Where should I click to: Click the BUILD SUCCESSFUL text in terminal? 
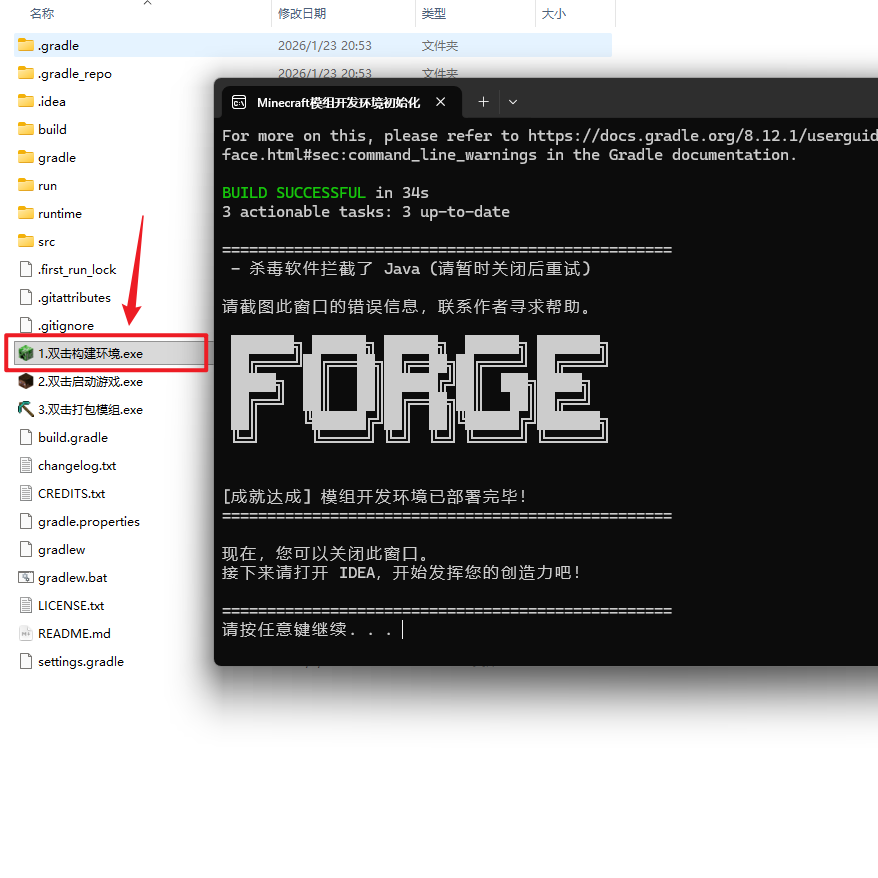click(293, 193)
